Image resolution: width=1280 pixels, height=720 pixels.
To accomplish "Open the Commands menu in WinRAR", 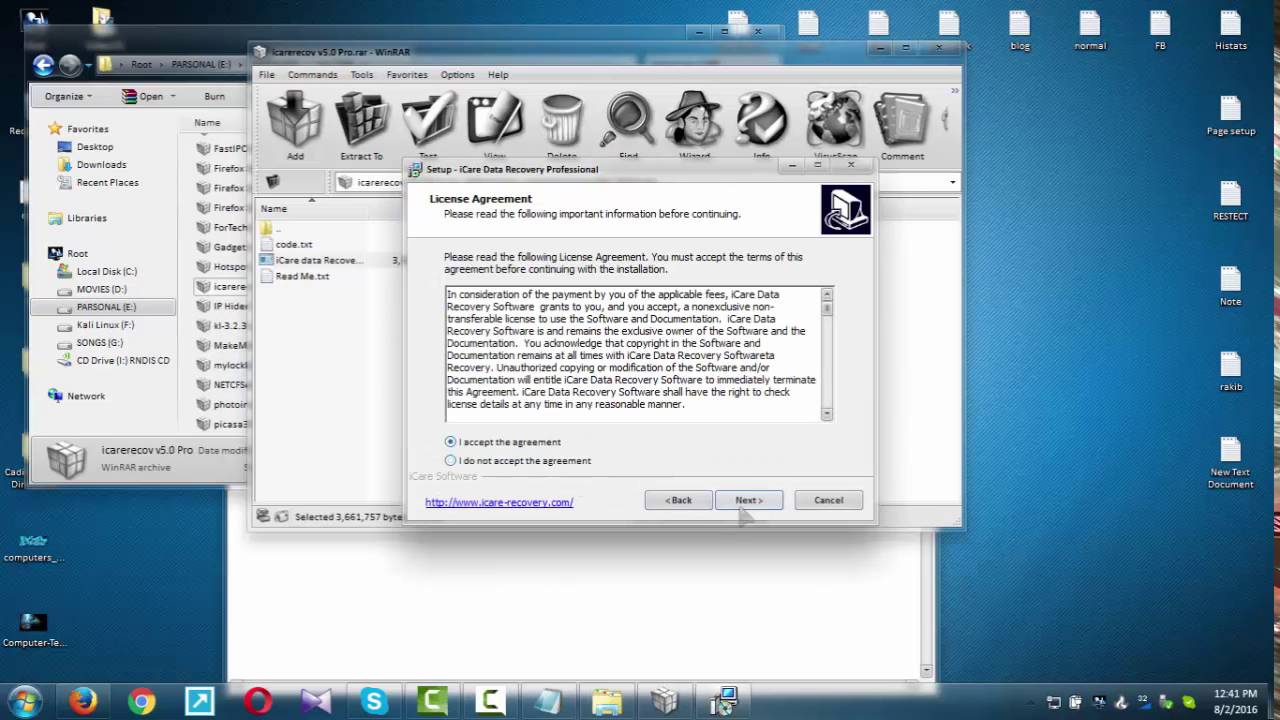I will point(312,75).
